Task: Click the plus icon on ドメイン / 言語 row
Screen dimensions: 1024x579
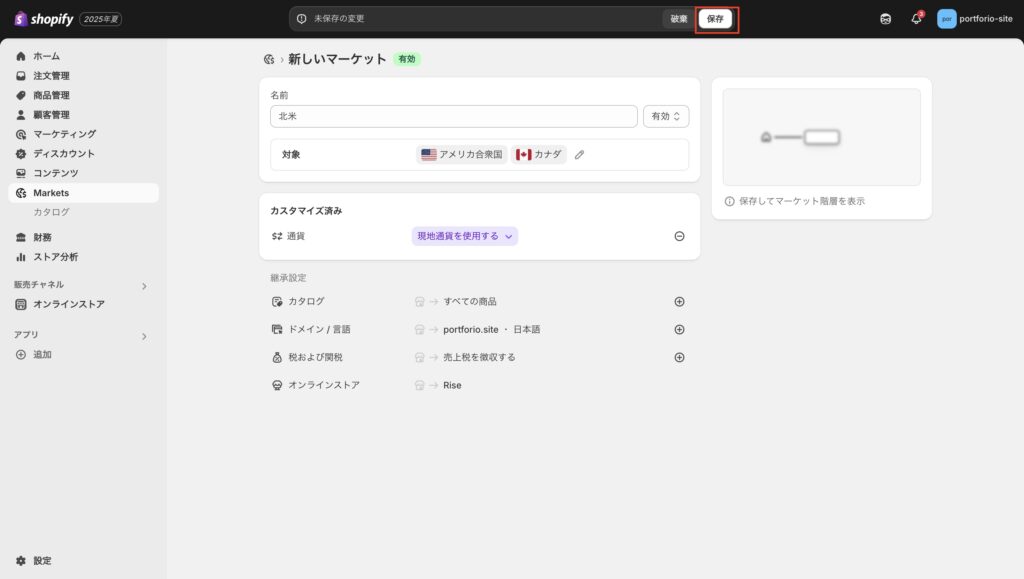Action: pos(679,329)
